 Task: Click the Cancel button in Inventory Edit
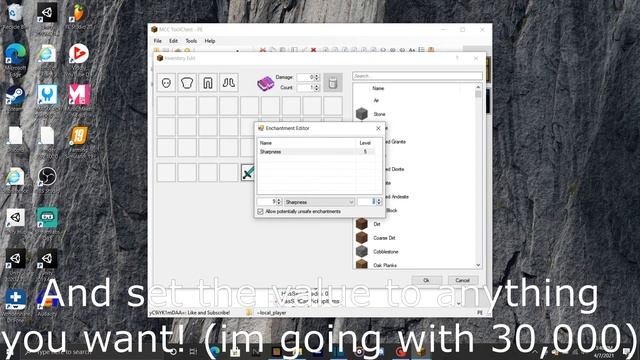pyautogui.click(x=462, y=280)
